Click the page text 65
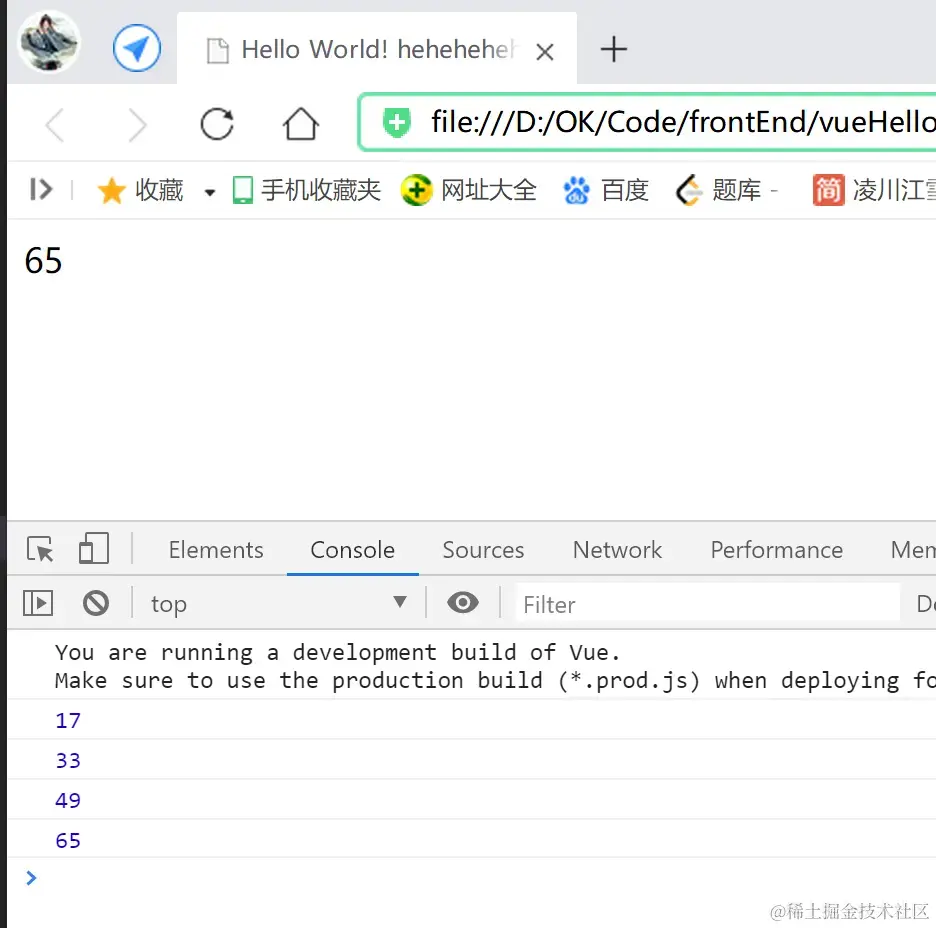Screen dimensions: 936x928 (43, 261)
